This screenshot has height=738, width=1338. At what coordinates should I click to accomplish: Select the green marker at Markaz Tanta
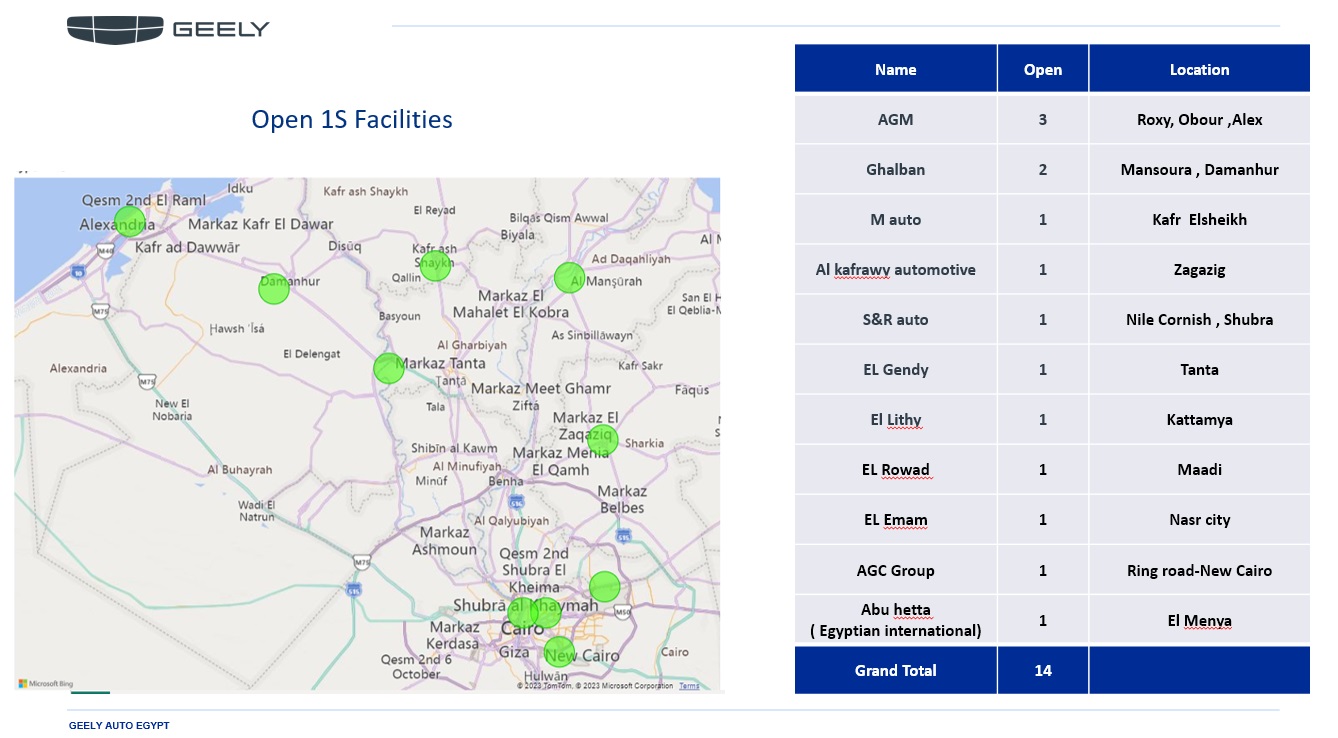pos(389,368)
